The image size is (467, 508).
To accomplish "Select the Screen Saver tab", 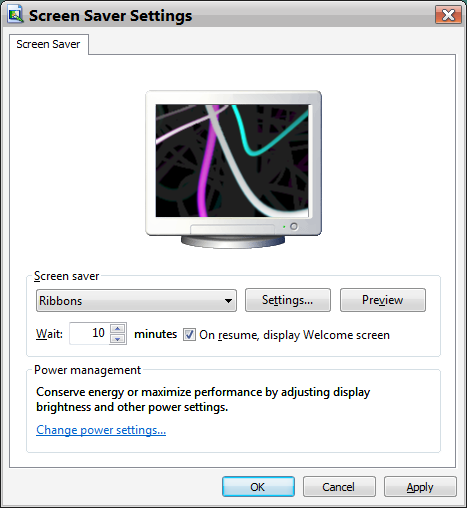I will pyautogui.click(x=48, y=44).
